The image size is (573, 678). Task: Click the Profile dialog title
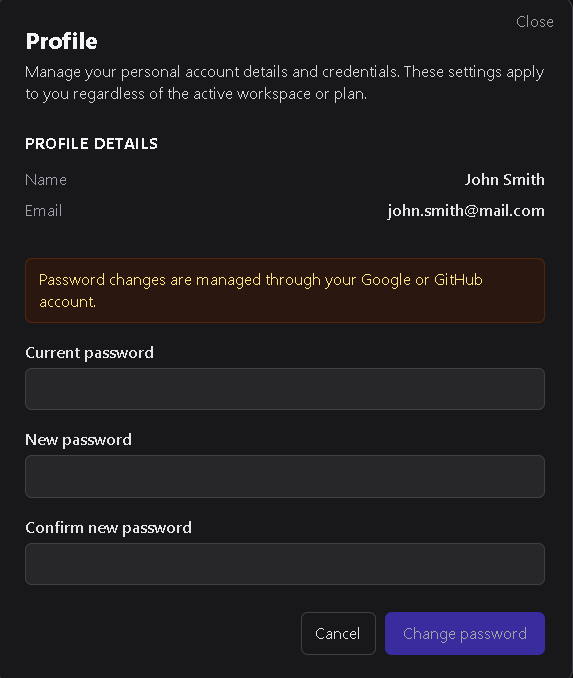point(61,42)
